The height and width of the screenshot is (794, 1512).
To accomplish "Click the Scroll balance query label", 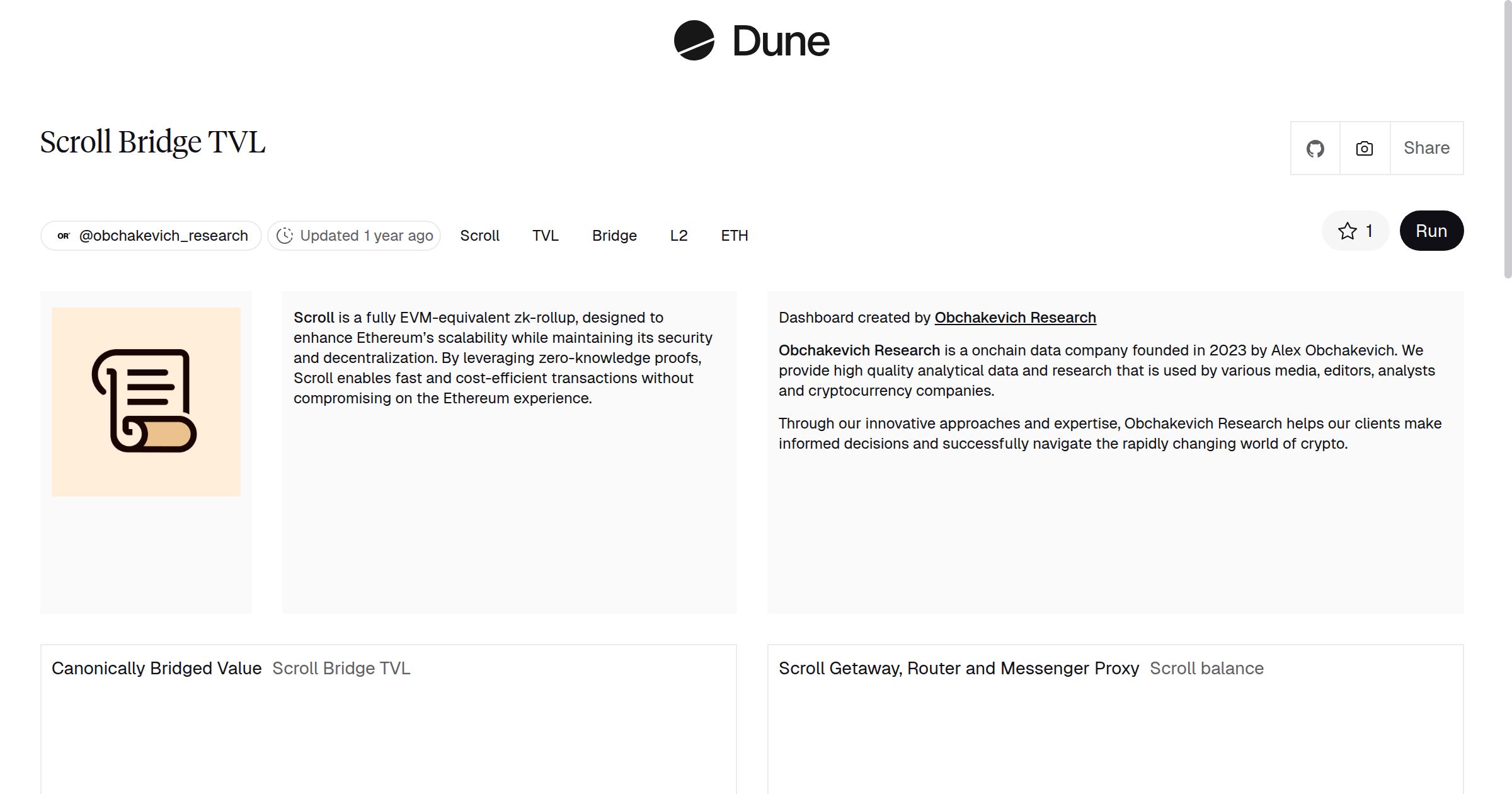I will pyautogui.click(x=1206, y=668).
